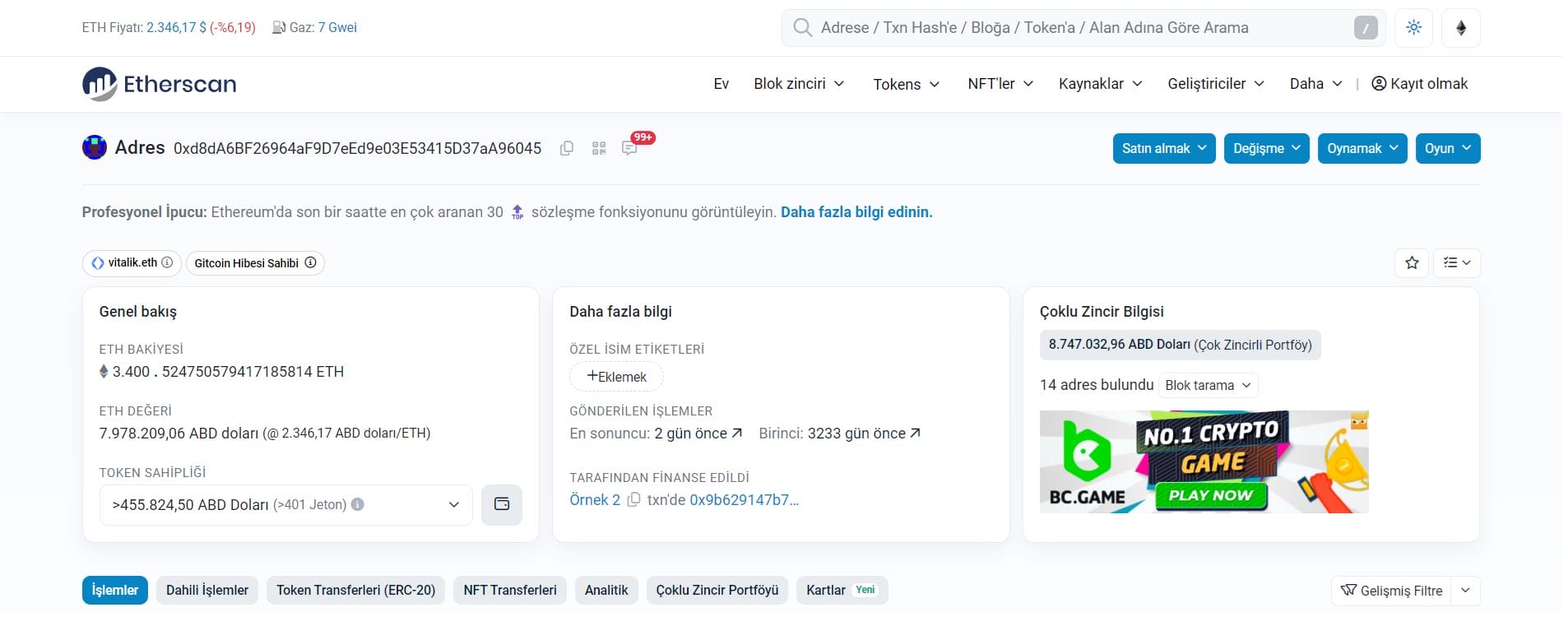Image resolution: width=1568 pixels, height=626 pixels.
Task: Click the Gelişmiş Filtre button
Action: tap(1391, 591)
